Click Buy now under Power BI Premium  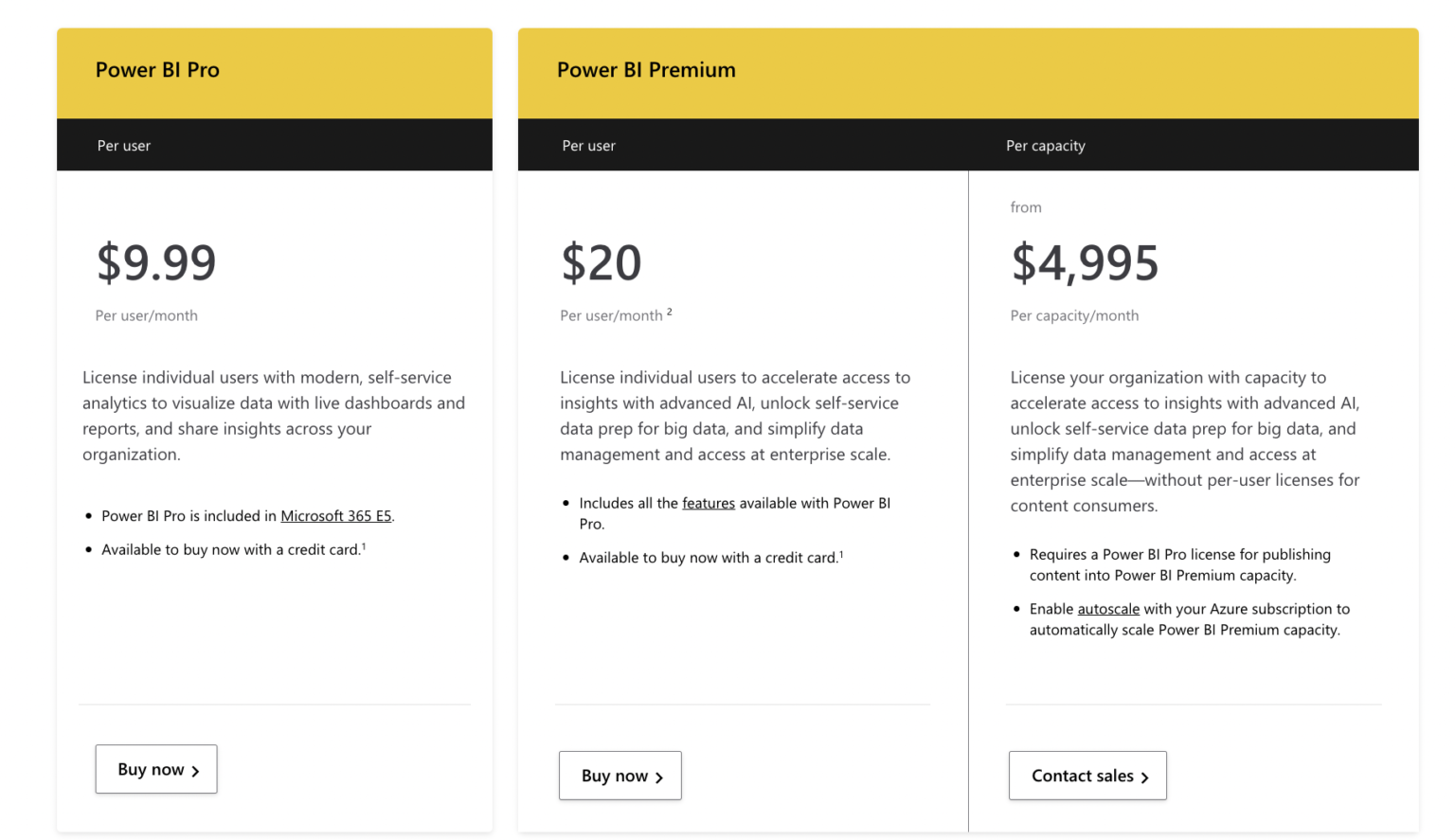tap(620, 776)
